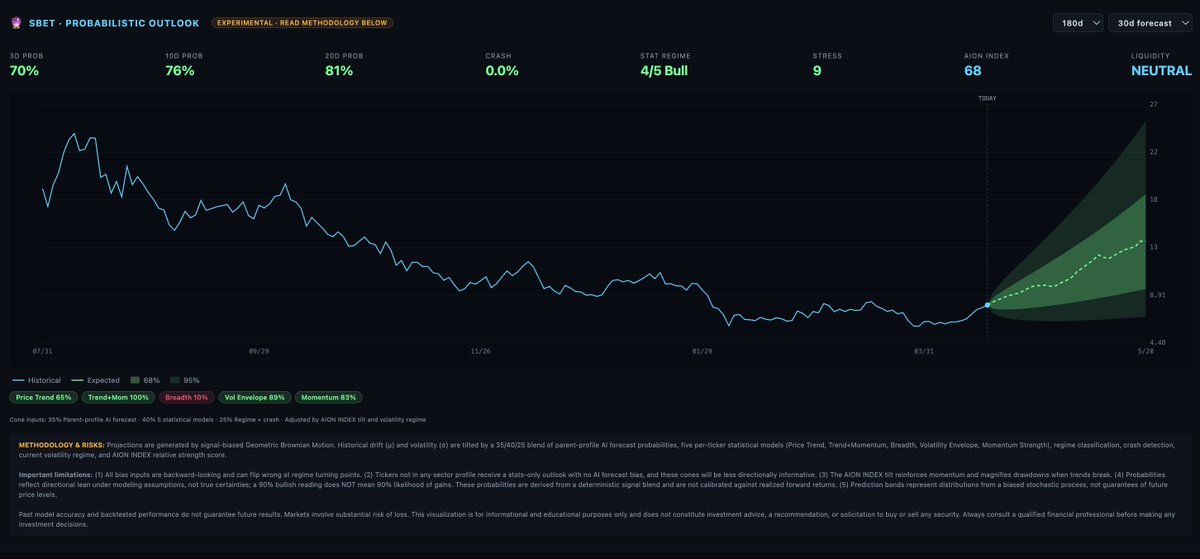Open the 180d history range dropdown

tap(1078, 22)
